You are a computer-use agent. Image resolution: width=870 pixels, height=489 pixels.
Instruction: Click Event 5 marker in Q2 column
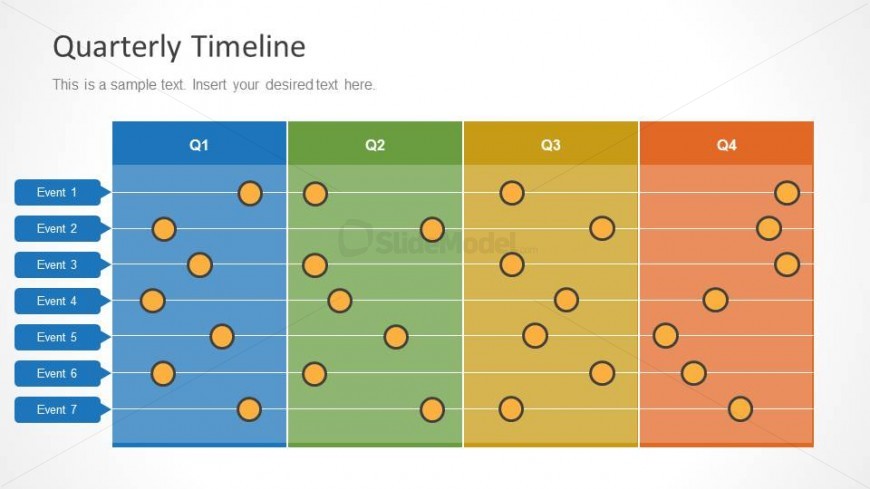(x=396, y=337)
